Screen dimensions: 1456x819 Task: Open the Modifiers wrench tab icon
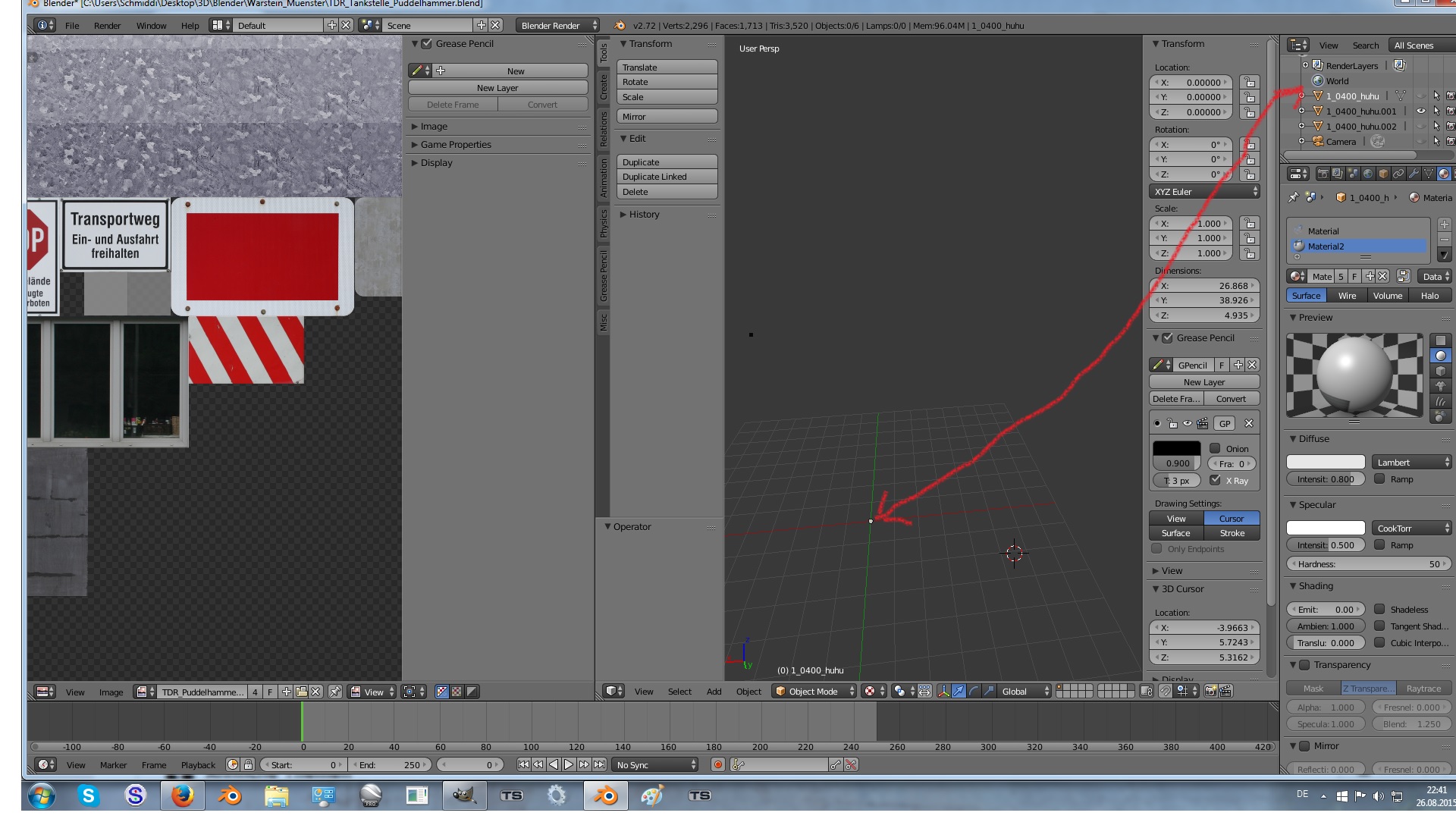click(1414, 174)
